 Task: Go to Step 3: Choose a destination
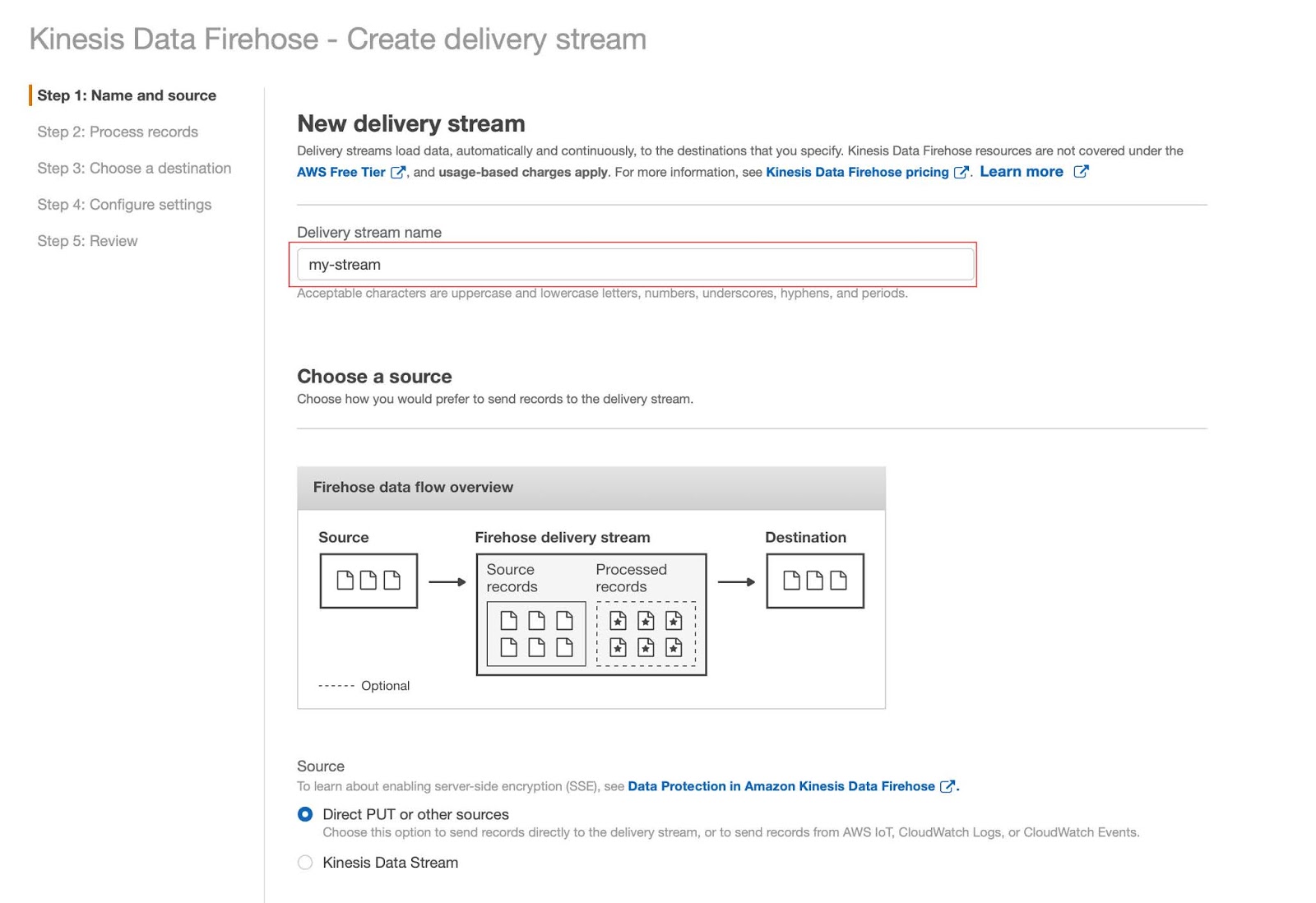pyautogui.click(x=134, y=168)
